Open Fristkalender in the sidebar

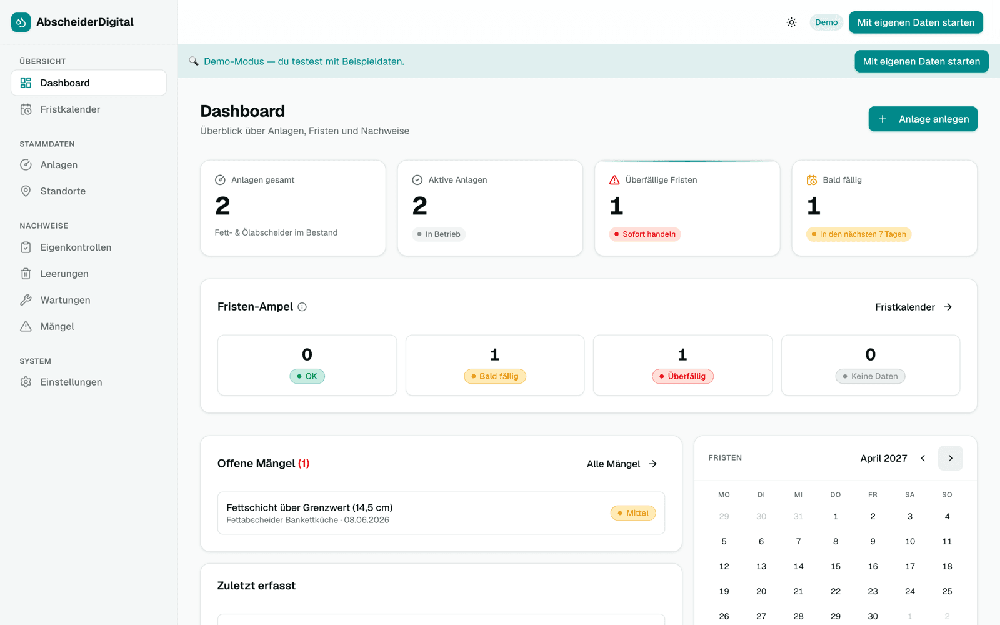pos(89,110)
